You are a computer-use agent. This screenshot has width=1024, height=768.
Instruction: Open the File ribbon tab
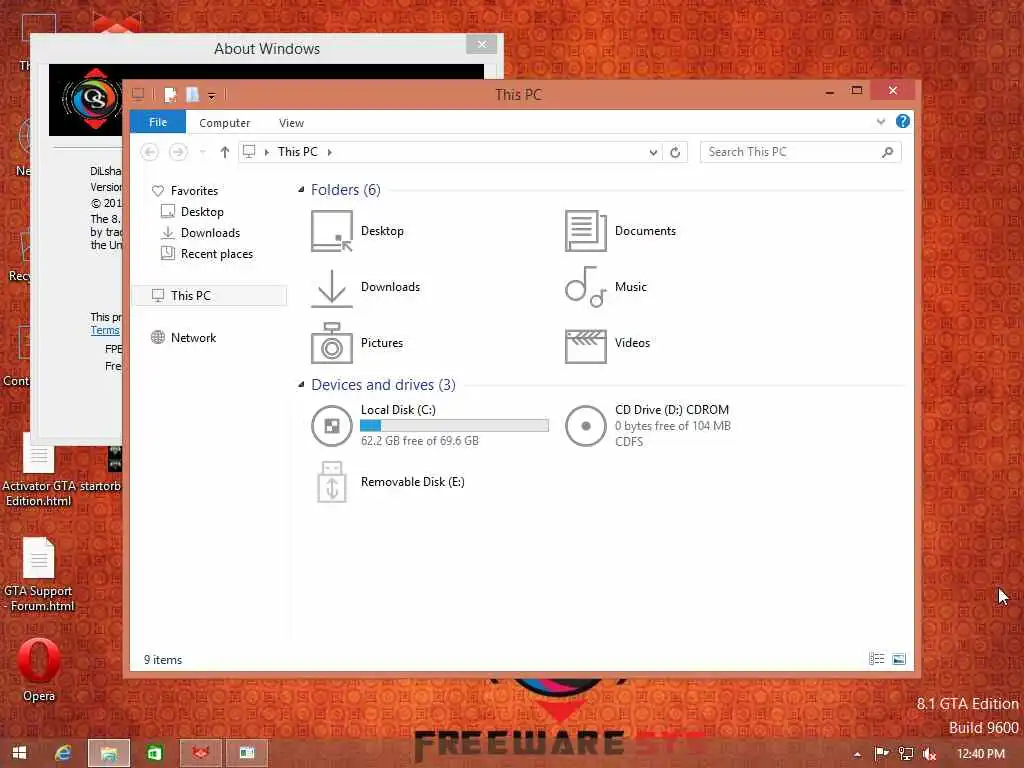pyautogui.click(x=158, y=122)
